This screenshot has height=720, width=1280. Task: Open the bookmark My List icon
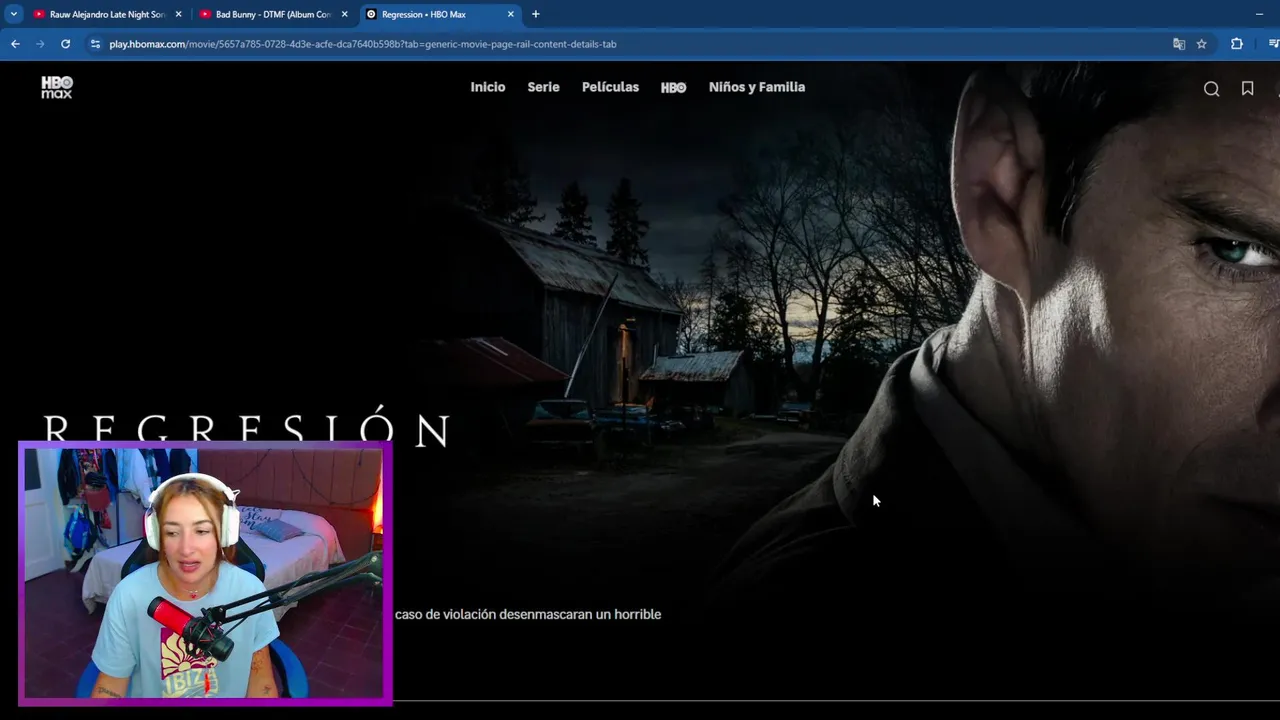point(1247,89)
